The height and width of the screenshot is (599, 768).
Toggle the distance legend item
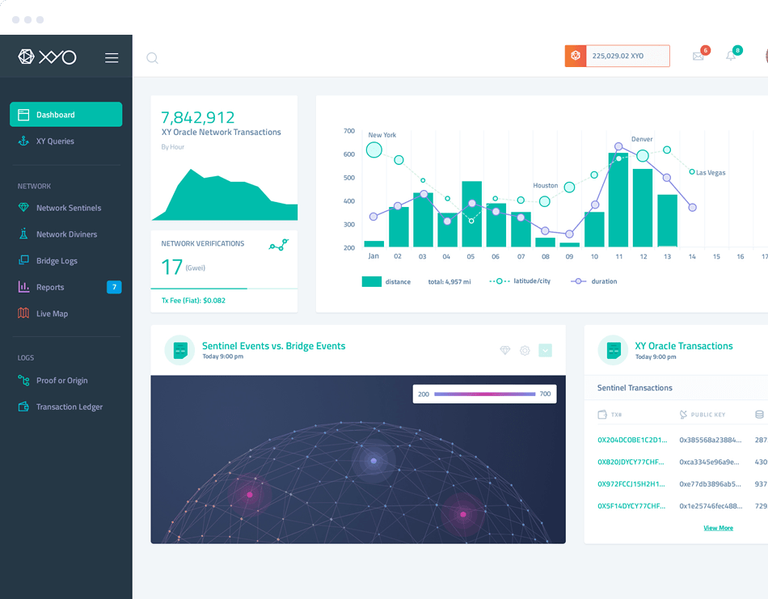point(386,282)
